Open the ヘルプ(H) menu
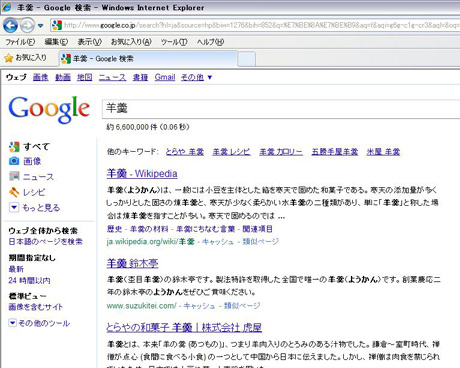The width and height of the screenshot is (460, 368). click(x=210, y=42)
